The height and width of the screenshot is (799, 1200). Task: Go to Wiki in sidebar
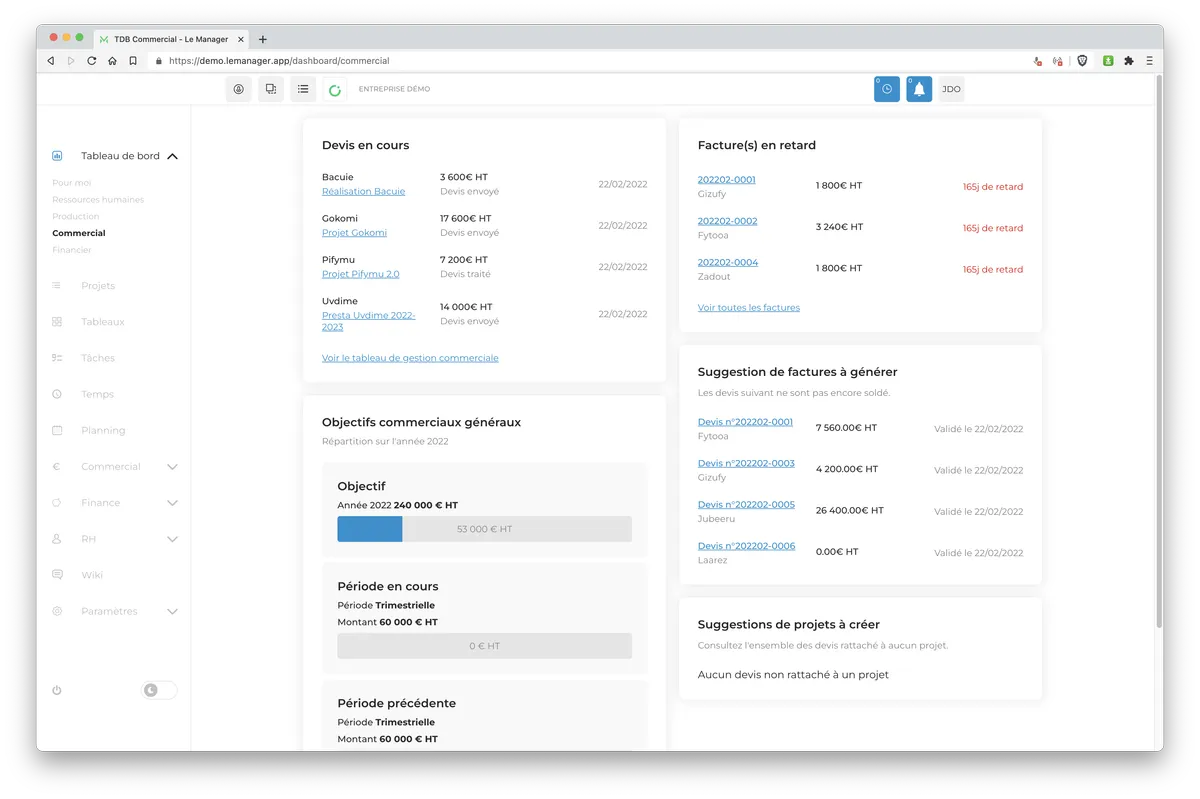(92, 575)
